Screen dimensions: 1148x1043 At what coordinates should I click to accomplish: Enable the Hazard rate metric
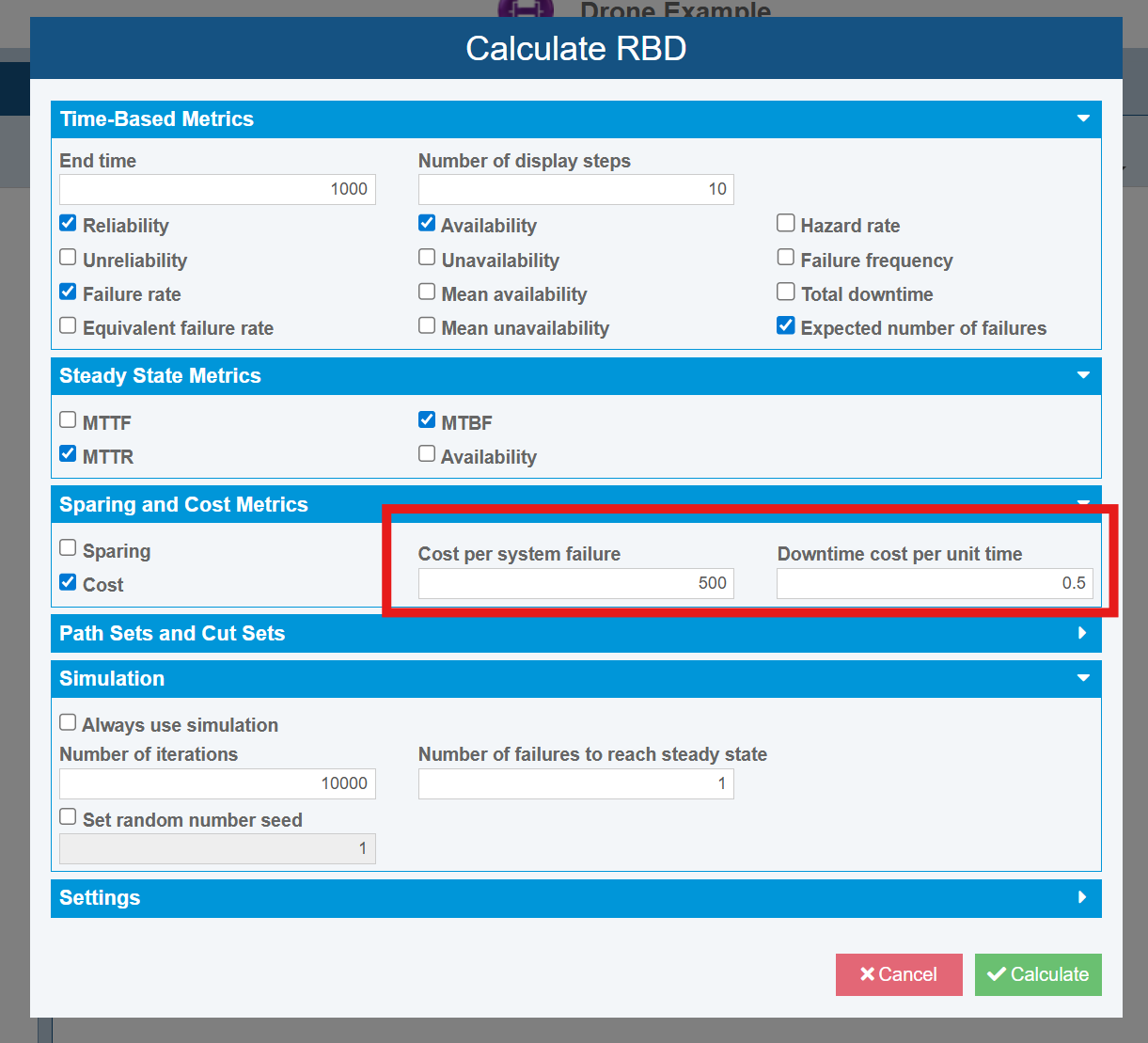(x=785, y=223)
